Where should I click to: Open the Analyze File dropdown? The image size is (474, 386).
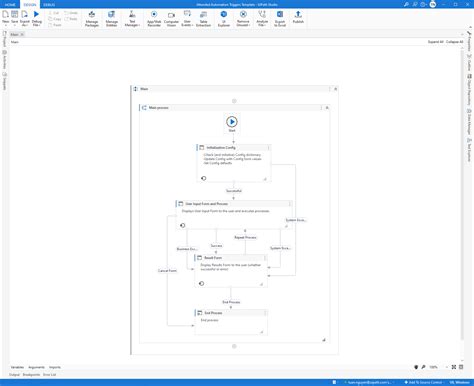click(262, 18)
